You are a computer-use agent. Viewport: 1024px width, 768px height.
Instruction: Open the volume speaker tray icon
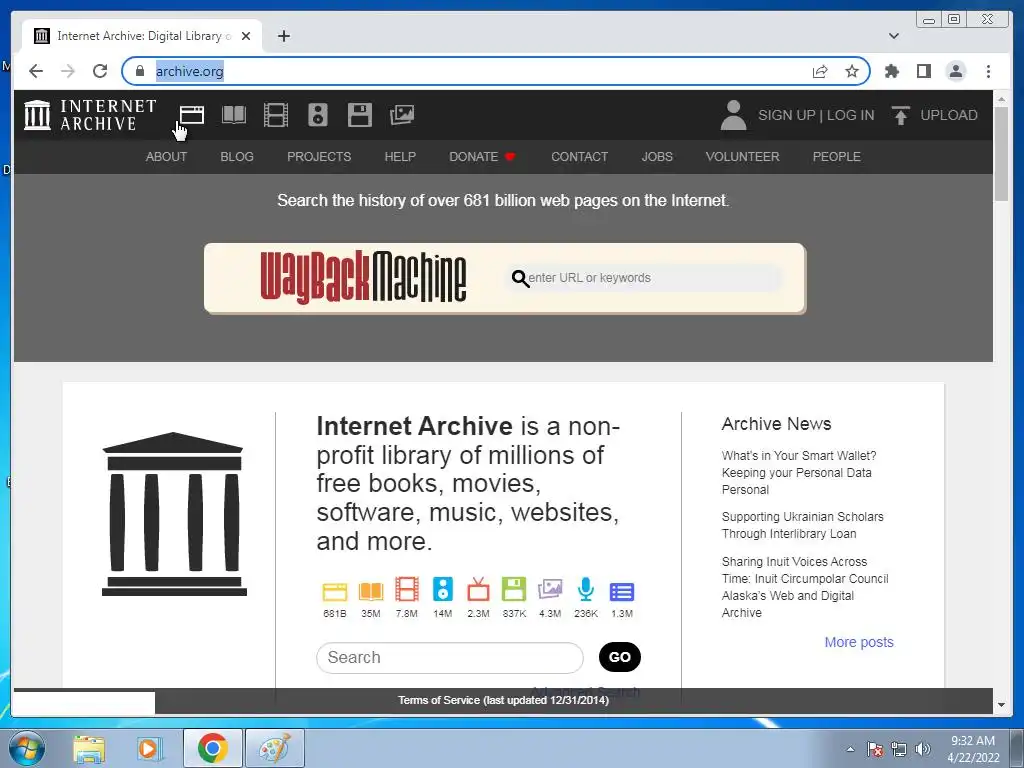point(923,749)
